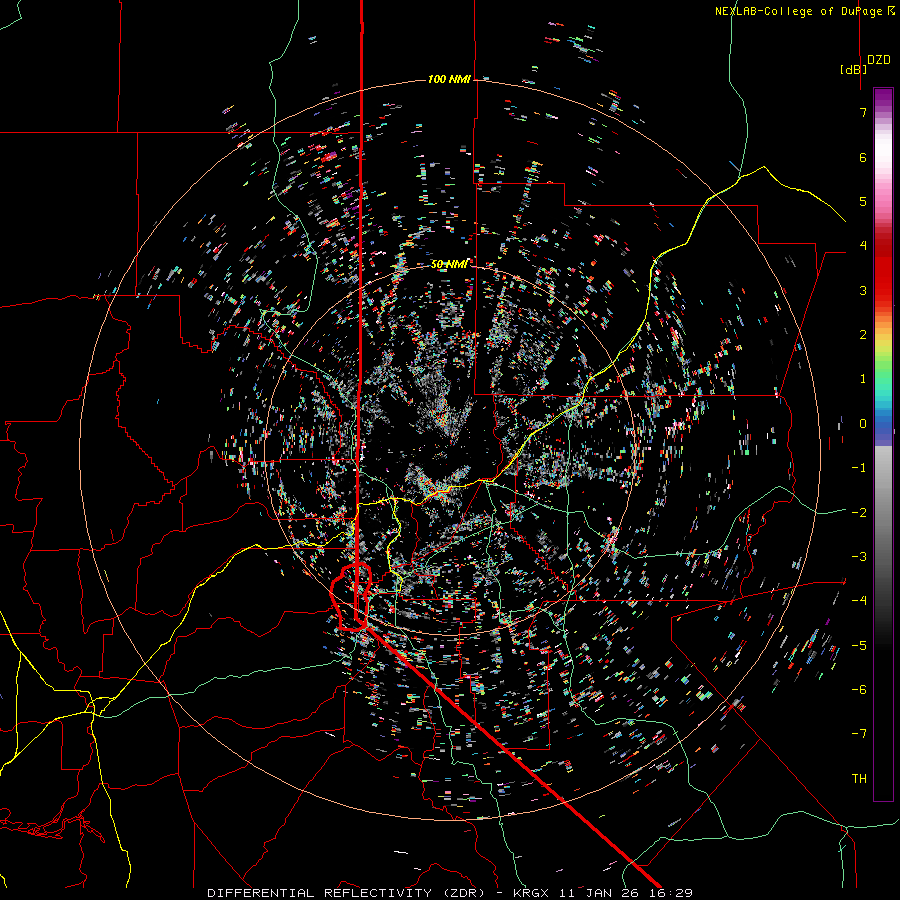This screenshot has width=900, height=900.
Task: Click the "2" tick label on the legend
Action: pyautogui.click(x=863, y=335)
